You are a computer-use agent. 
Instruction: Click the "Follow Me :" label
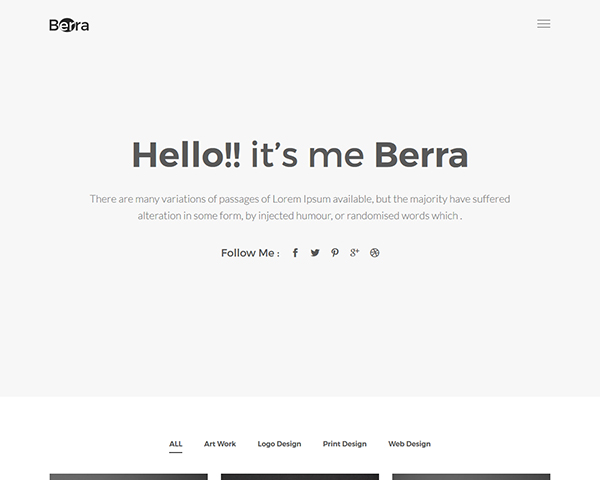pos(250,253)
